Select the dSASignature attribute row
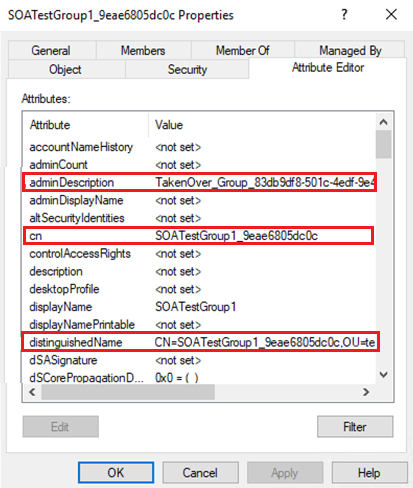This screenshot has height=488, width=413. click(x=199, y=360)
